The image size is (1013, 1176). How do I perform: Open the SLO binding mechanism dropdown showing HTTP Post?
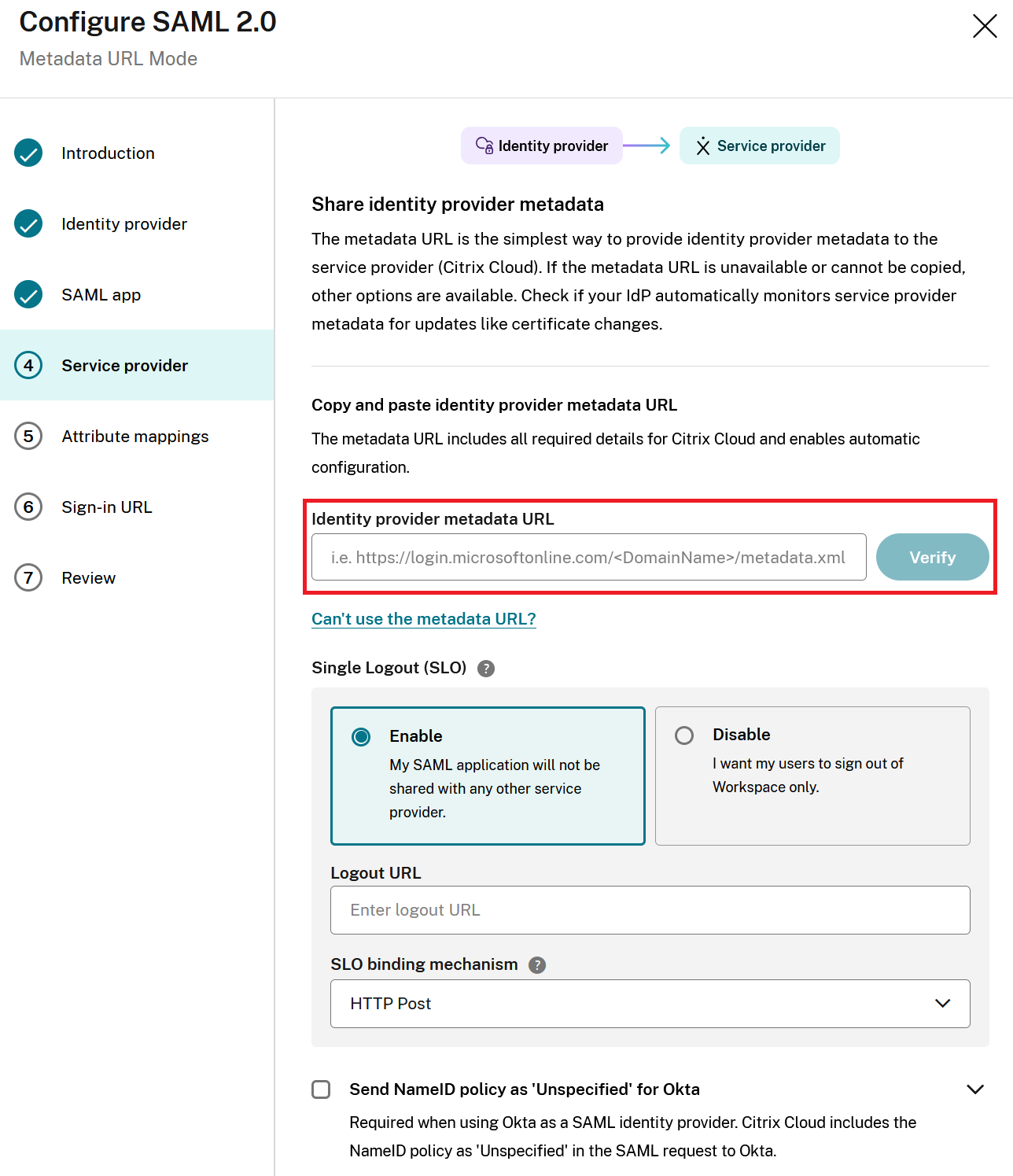650,1004
